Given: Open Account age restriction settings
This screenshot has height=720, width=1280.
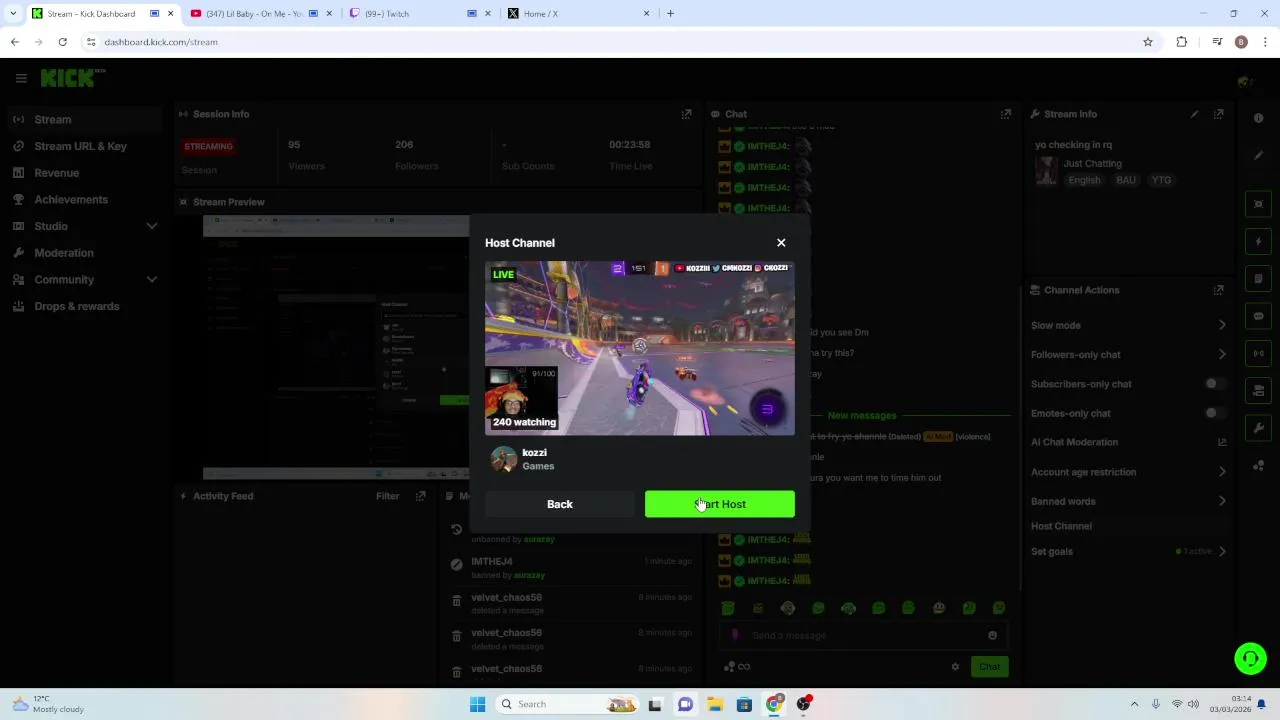Looking at the screenshot, I should (1128, 472).
